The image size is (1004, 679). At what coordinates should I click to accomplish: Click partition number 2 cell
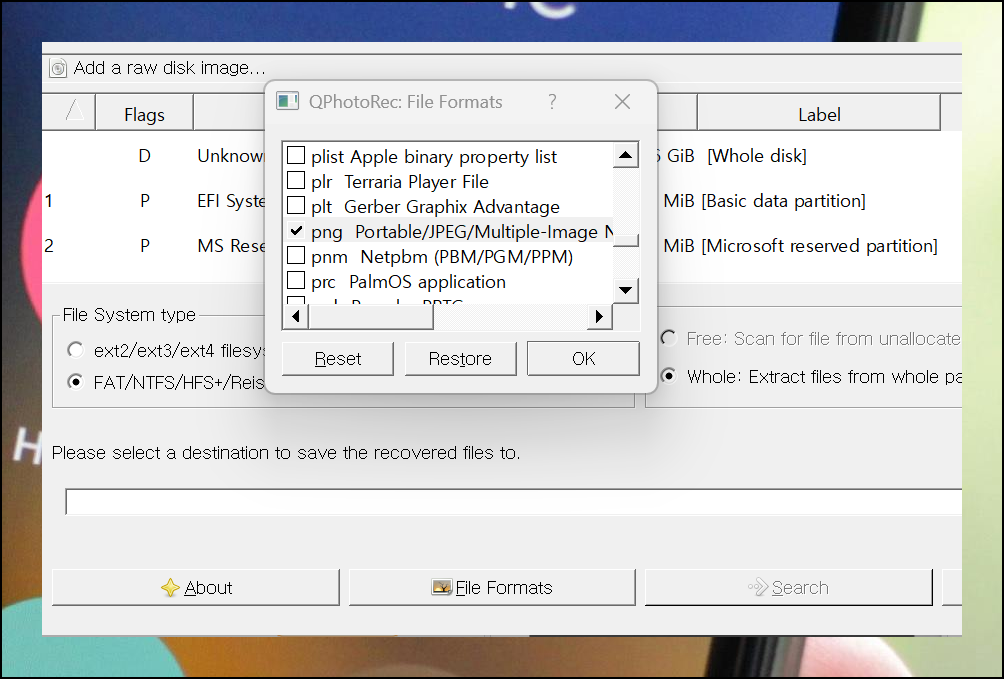coord(49,245)
